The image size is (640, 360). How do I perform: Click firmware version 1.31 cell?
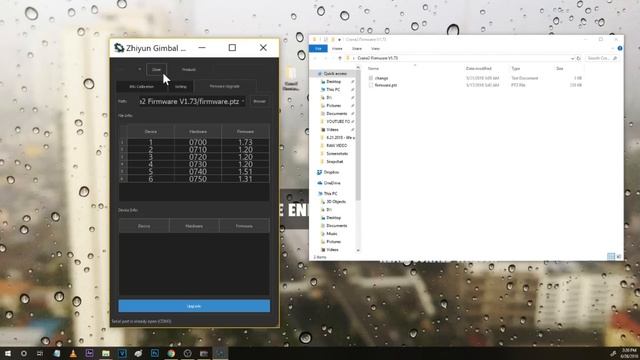pos(245,179)
